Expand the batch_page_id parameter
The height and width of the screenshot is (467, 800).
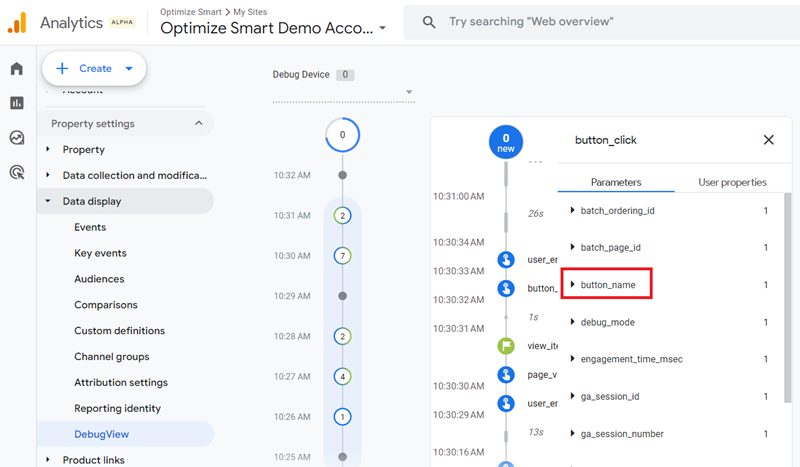[x=572, y=248]
